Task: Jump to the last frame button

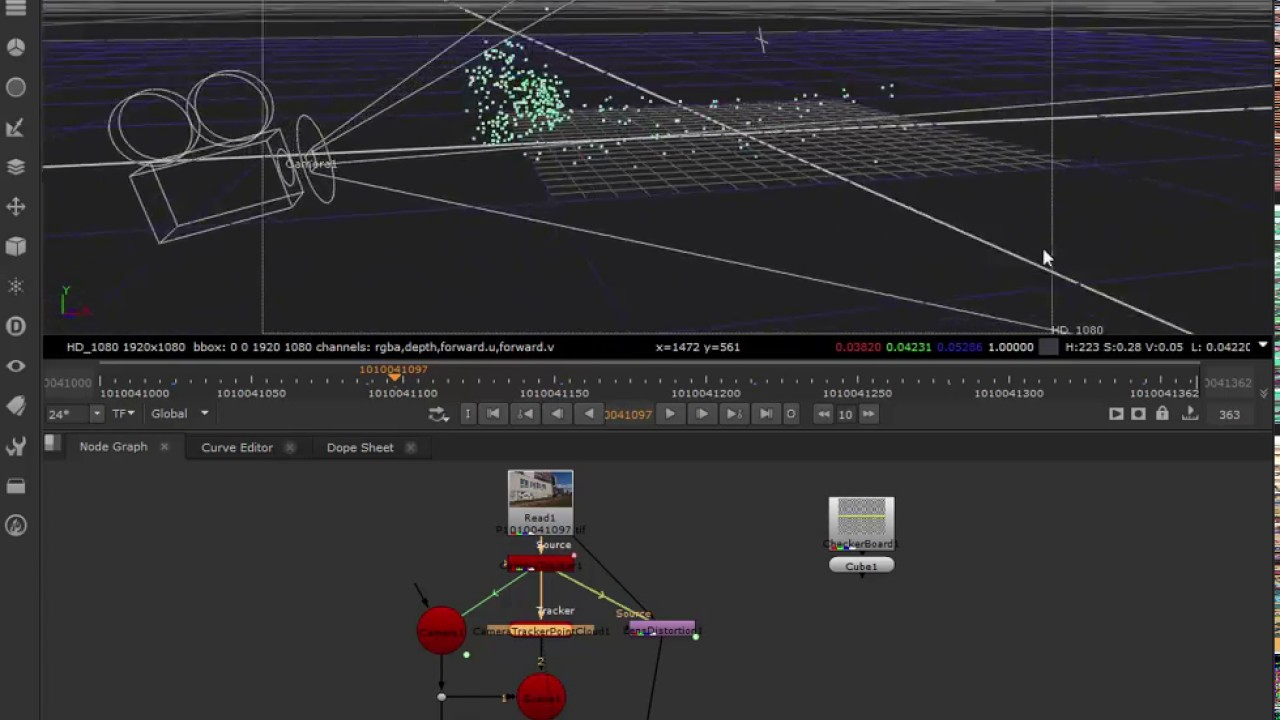Action: pyautogui.click(x=765, y=414)
